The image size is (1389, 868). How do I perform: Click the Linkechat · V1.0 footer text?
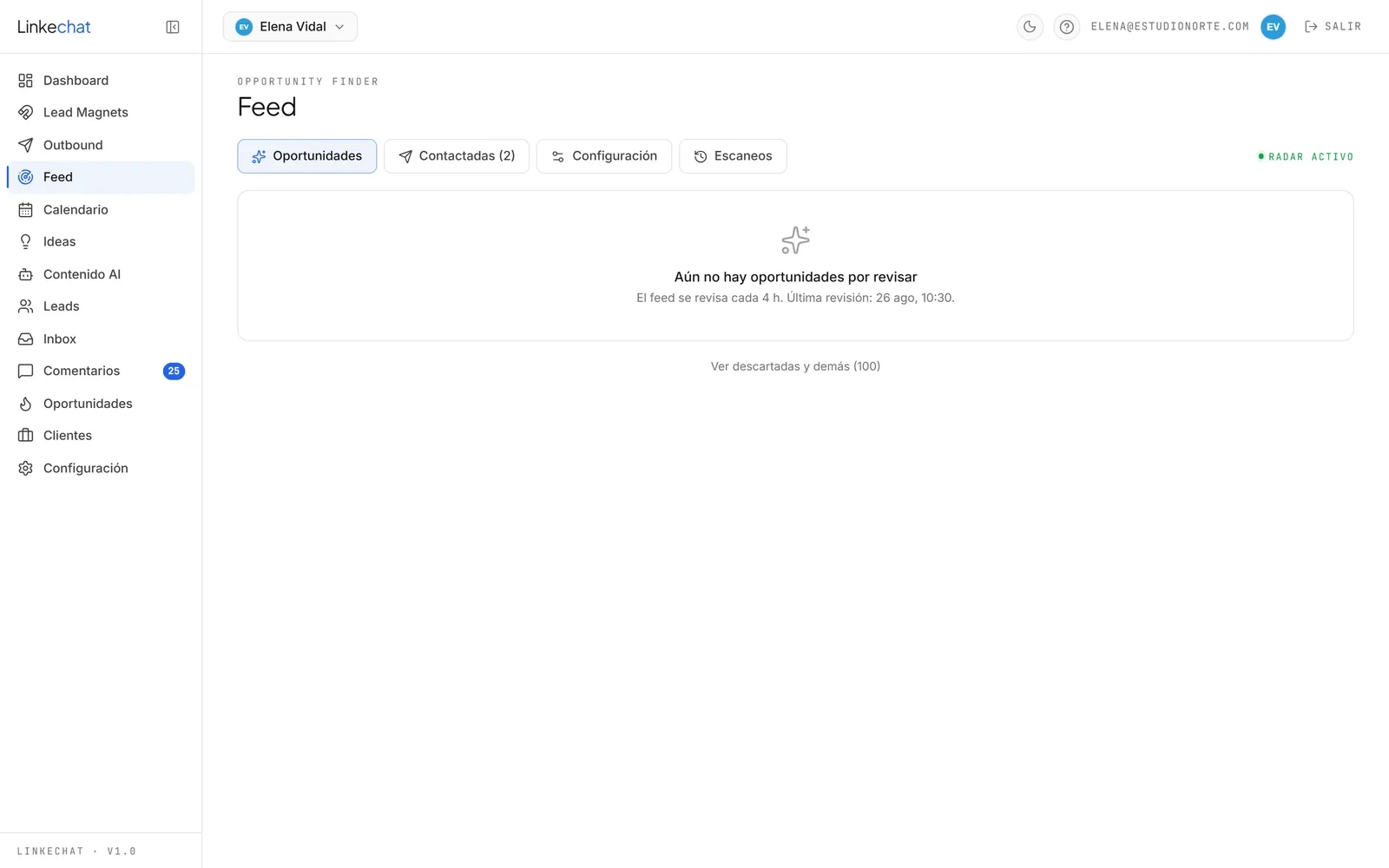(76, 852)
